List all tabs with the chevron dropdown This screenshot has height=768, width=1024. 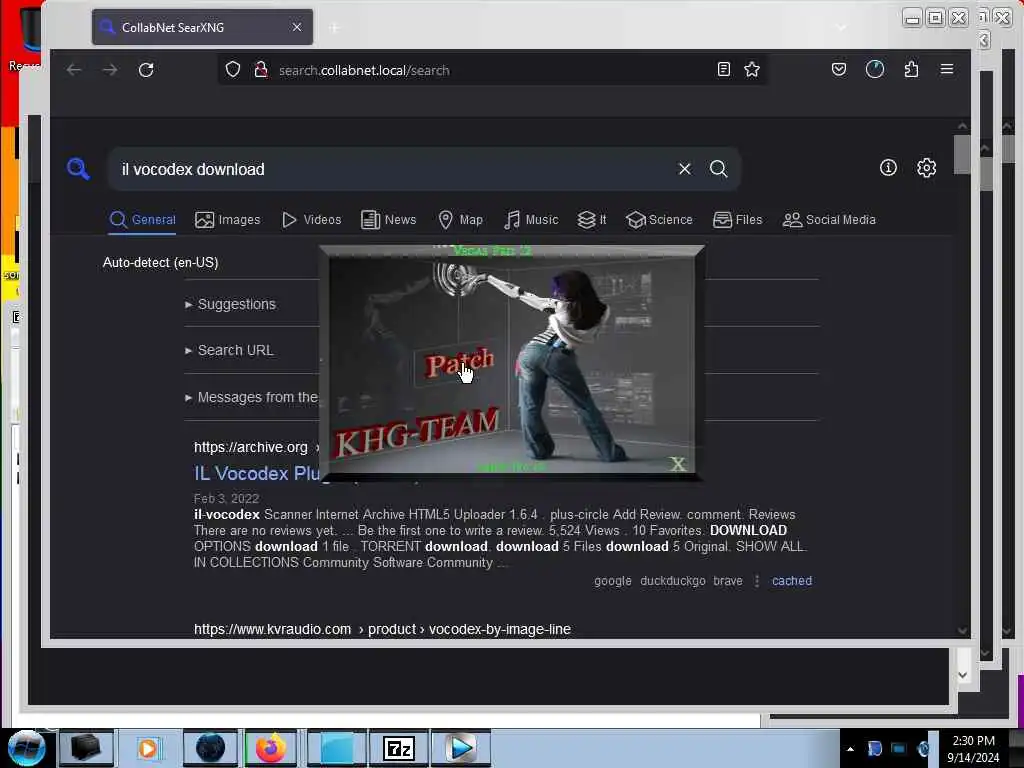pos(842,27)
